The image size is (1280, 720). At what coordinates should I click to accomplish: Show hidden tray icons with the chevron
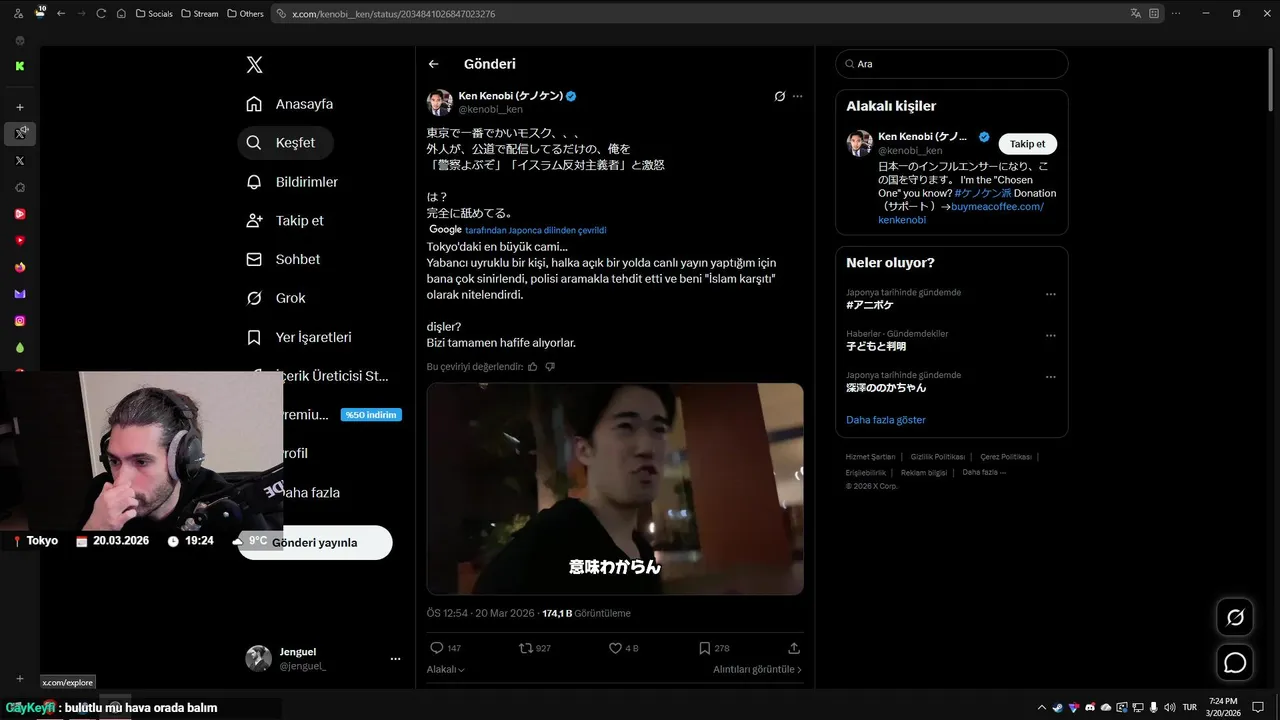click(1041, 707)
